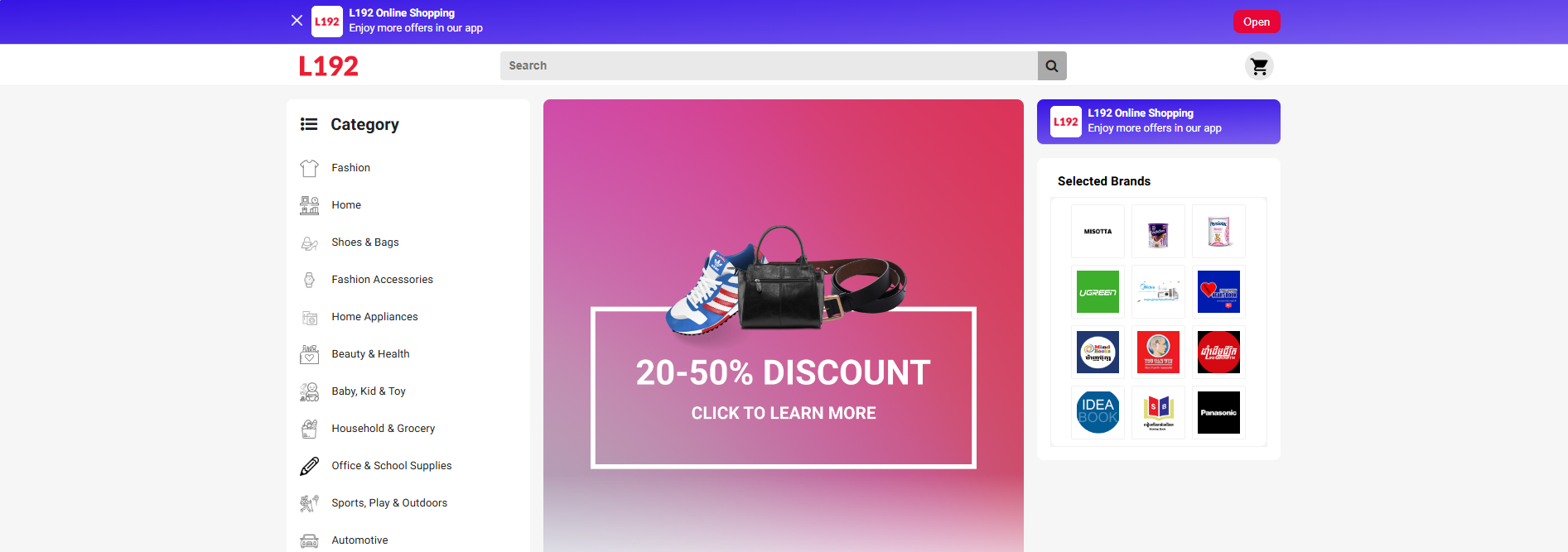The image size is (1568, 552).
Task: Click the L192 logo link
Action: [329, 66]
